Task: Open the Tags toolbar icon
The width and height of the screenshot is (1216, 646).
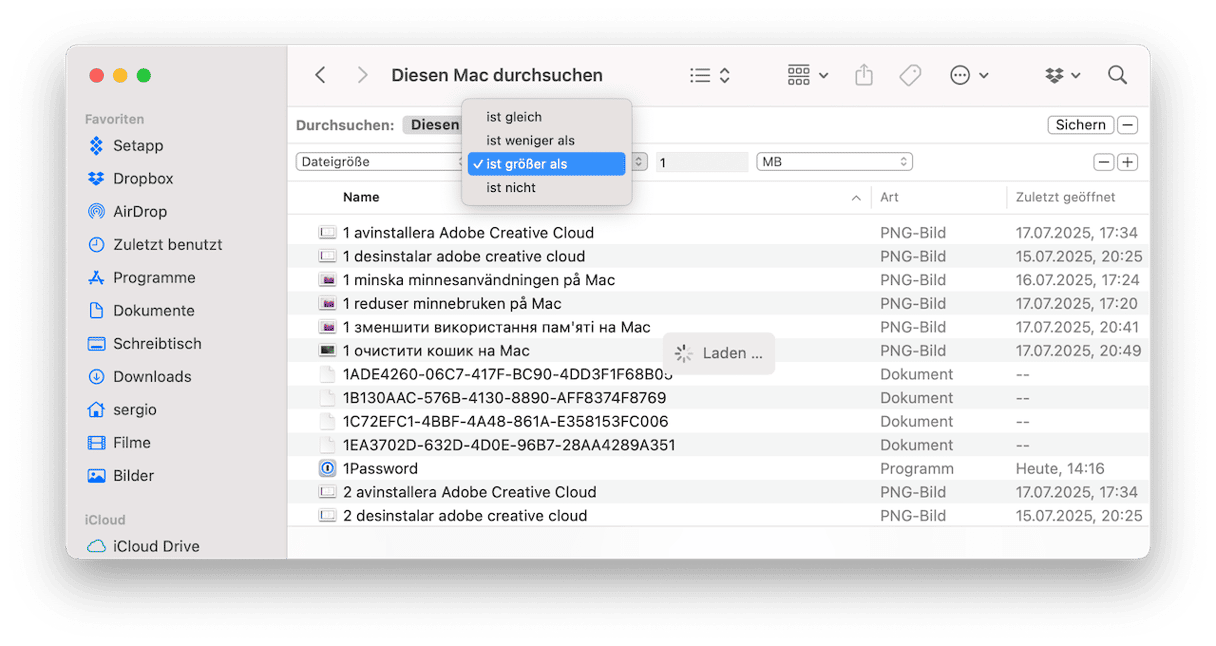Action: pyautogui.click(x=910, y=75)
